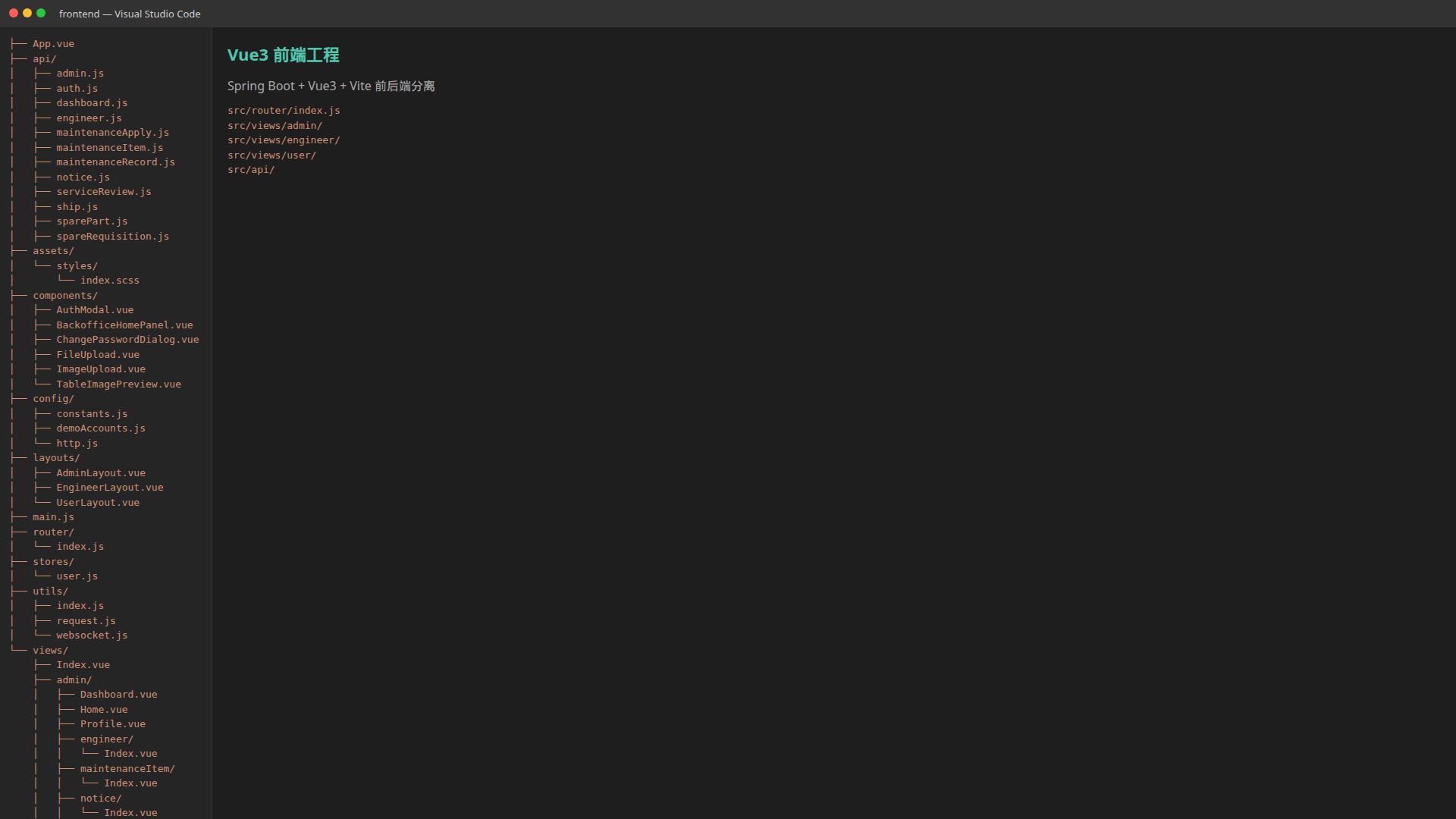
Task: Select AuthModal.vue entry
Action: point(95,310)
